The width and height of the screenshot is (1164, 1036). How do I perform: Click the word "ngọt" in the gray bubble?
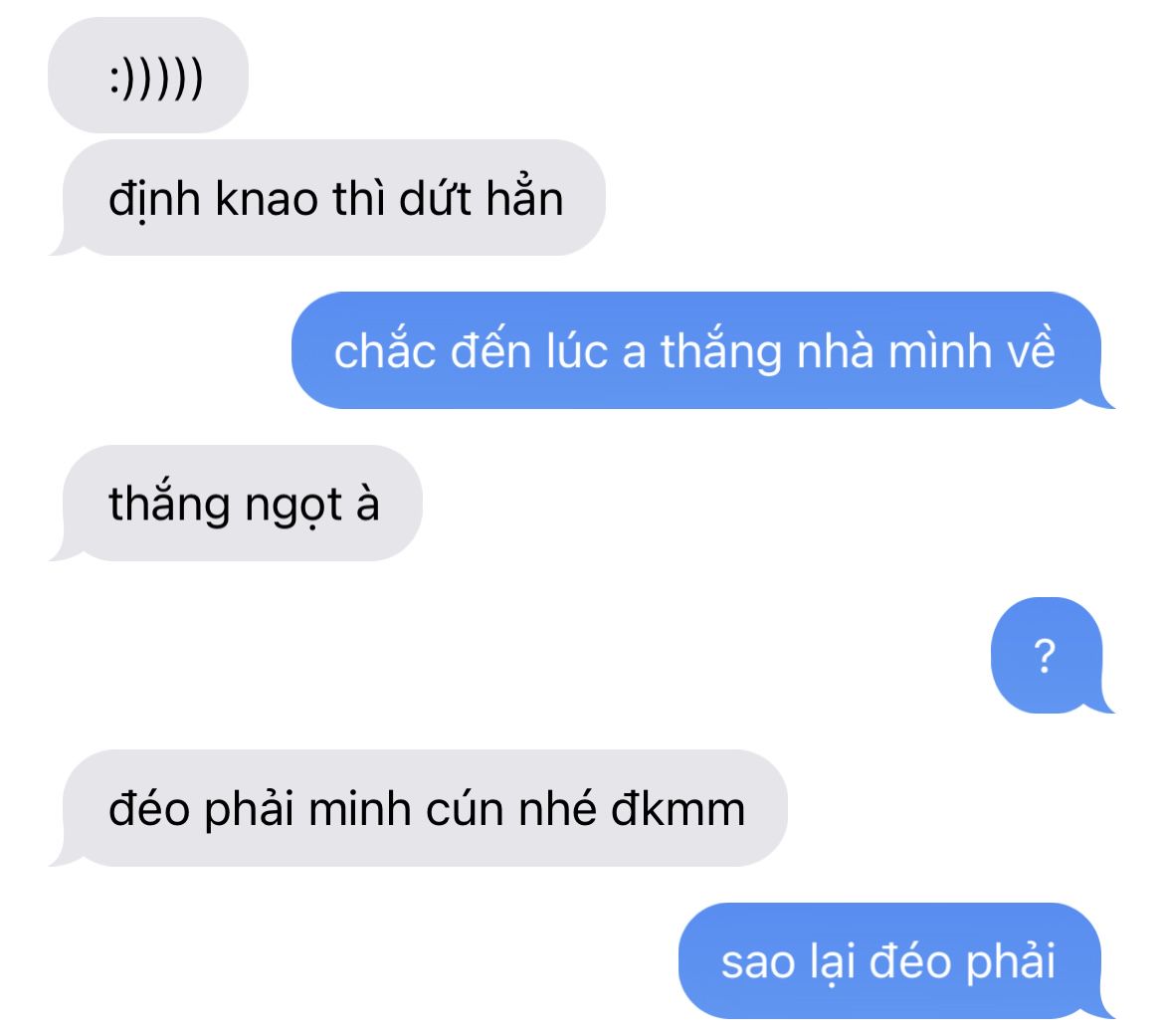[293, 507]
